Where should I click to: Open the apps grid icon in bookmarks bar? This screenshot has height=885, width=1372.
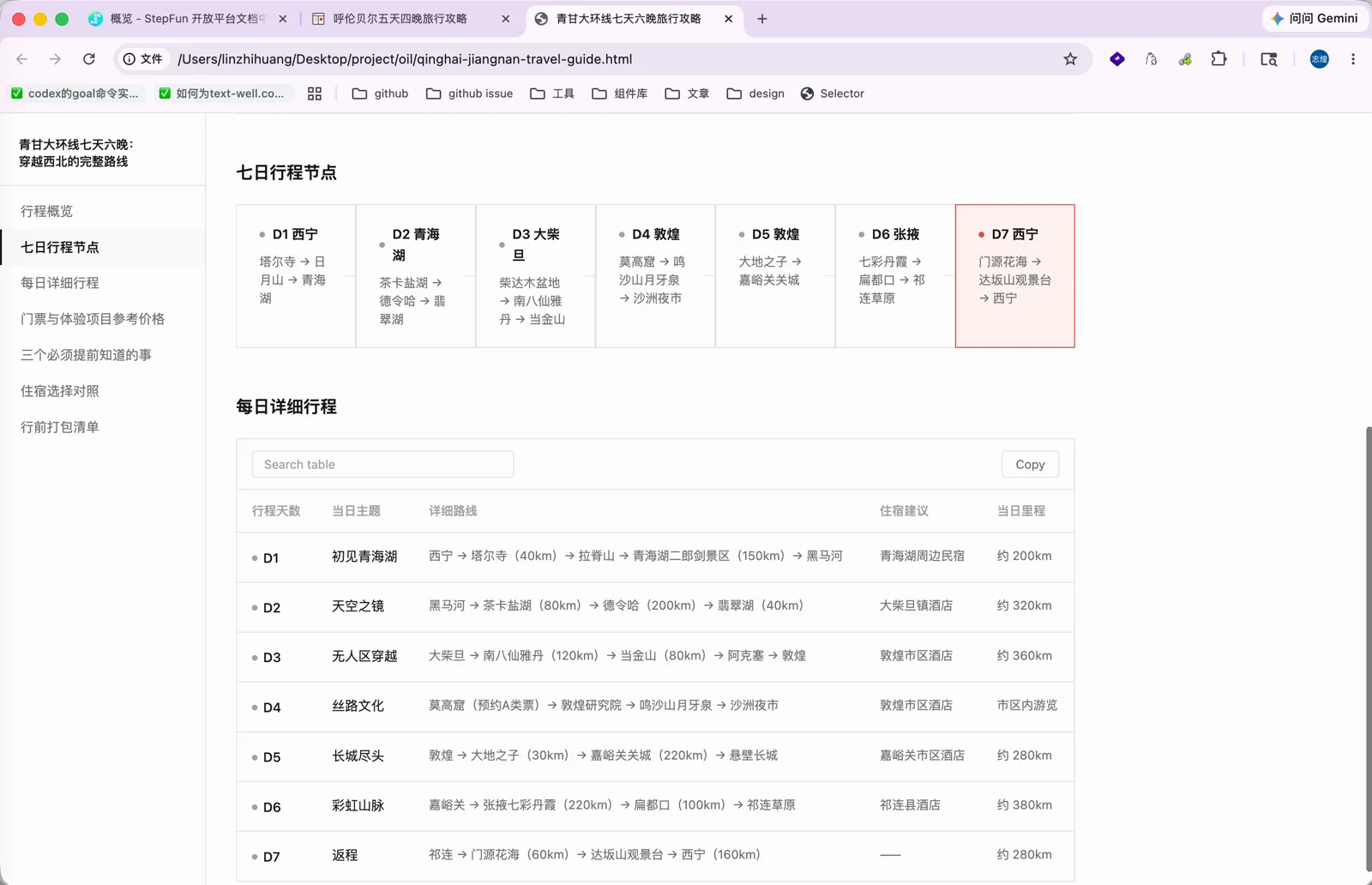click(x=315, y=93)
